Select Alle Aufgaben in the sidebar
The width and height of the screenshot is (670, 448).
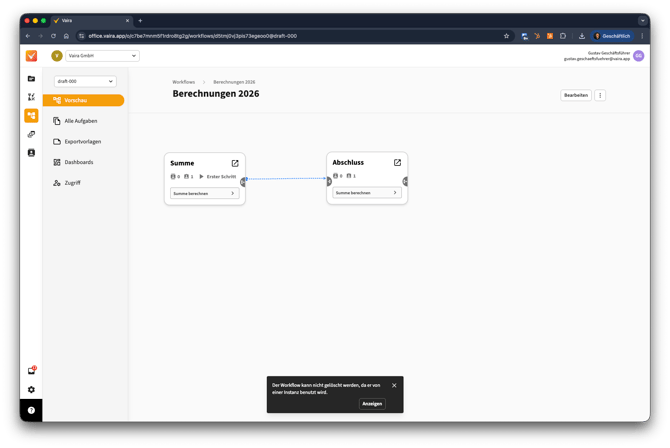pos(83,121)
